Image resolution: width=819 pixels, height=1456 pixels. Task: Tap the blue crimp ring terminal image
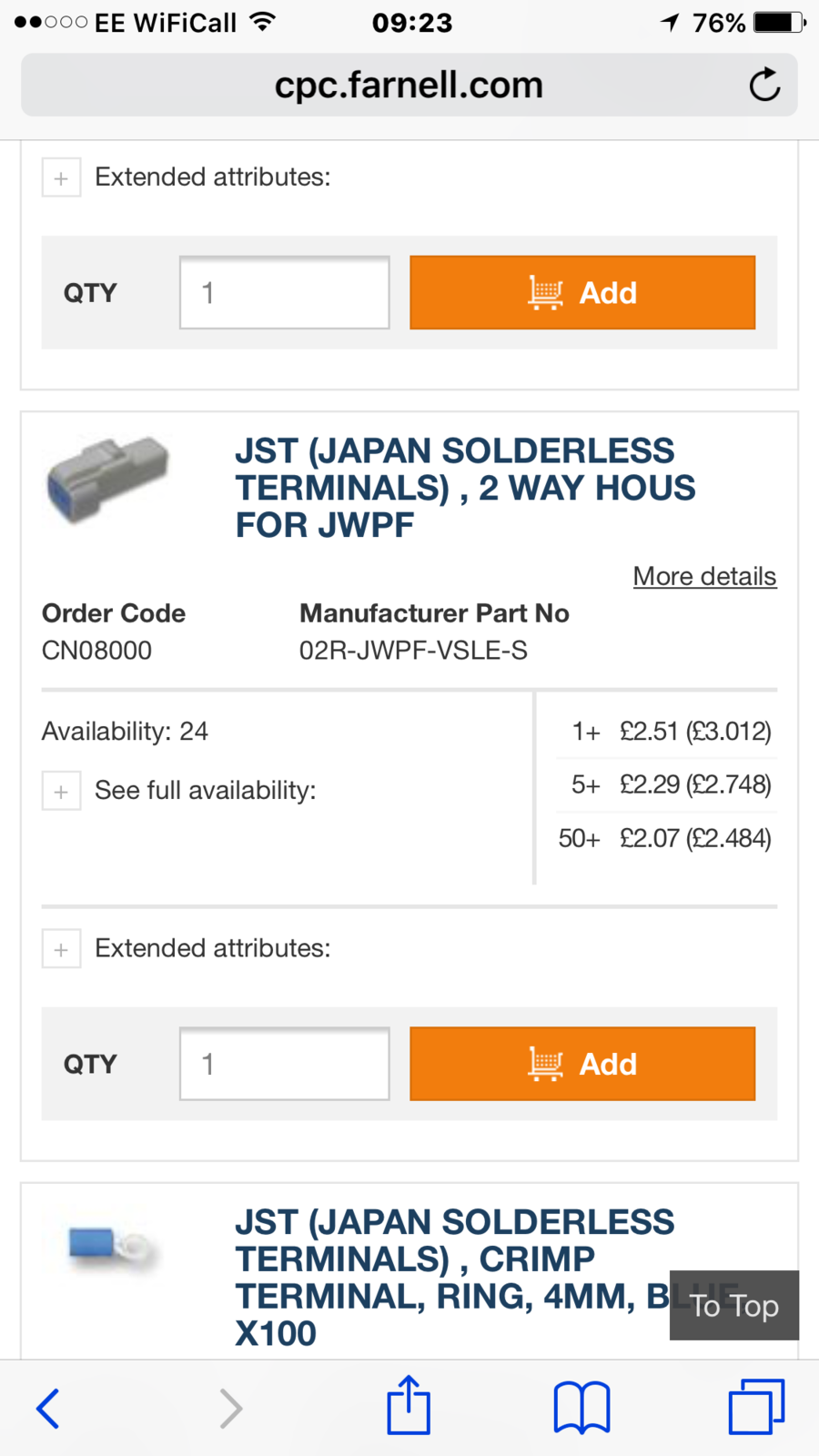tap(113, 1246)
